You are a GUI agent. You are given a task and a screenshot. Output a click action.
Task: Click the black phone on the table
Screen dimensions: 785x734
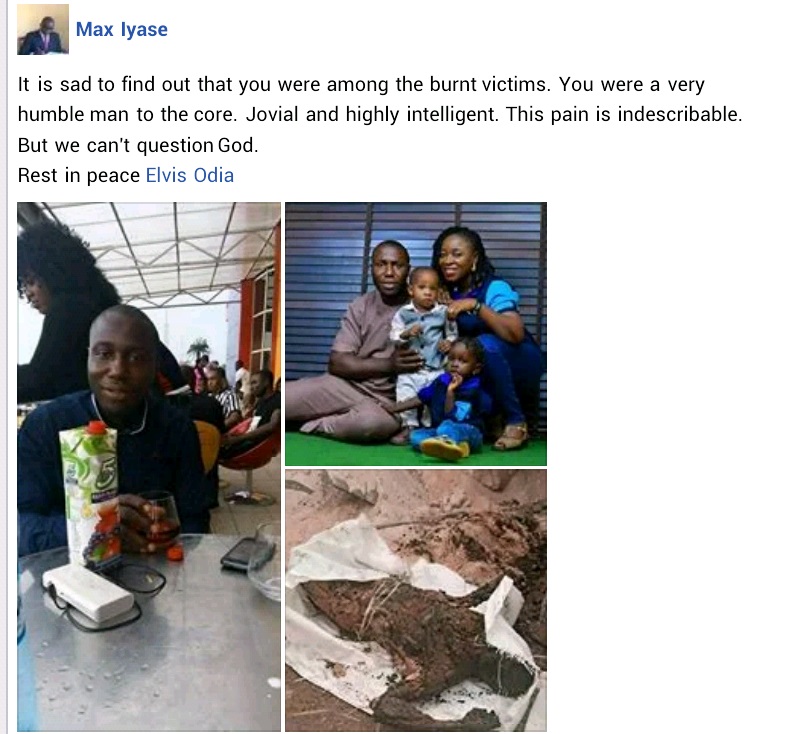(248, 554)
